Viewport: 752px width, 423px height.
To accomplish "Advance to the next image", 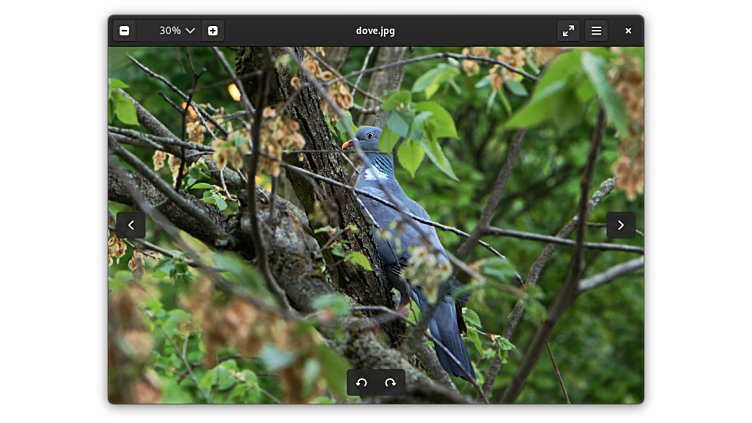I will point(620,225).
